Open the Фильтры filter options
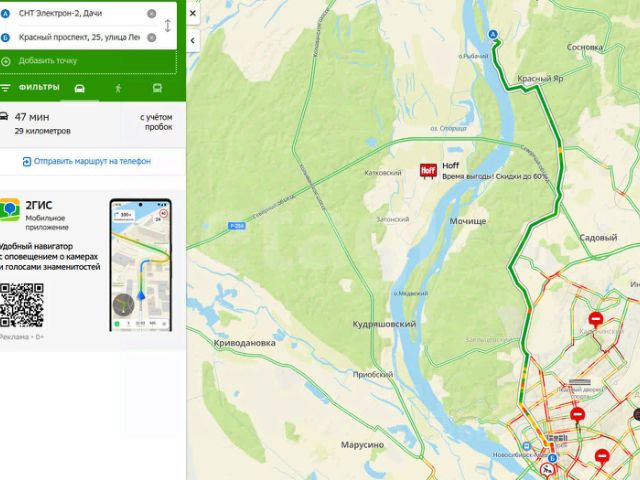Viewport: 640px width, 480px height. (x=30, y=87)
